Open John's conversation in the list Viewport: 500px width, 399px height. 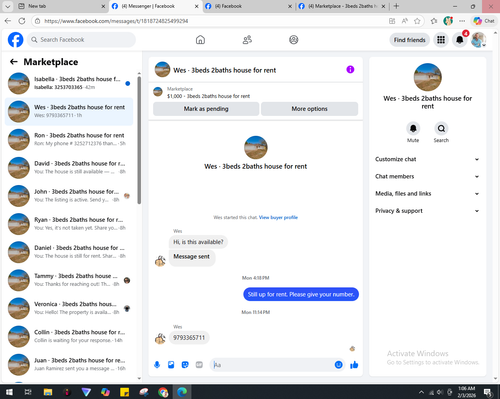point(69,196)
